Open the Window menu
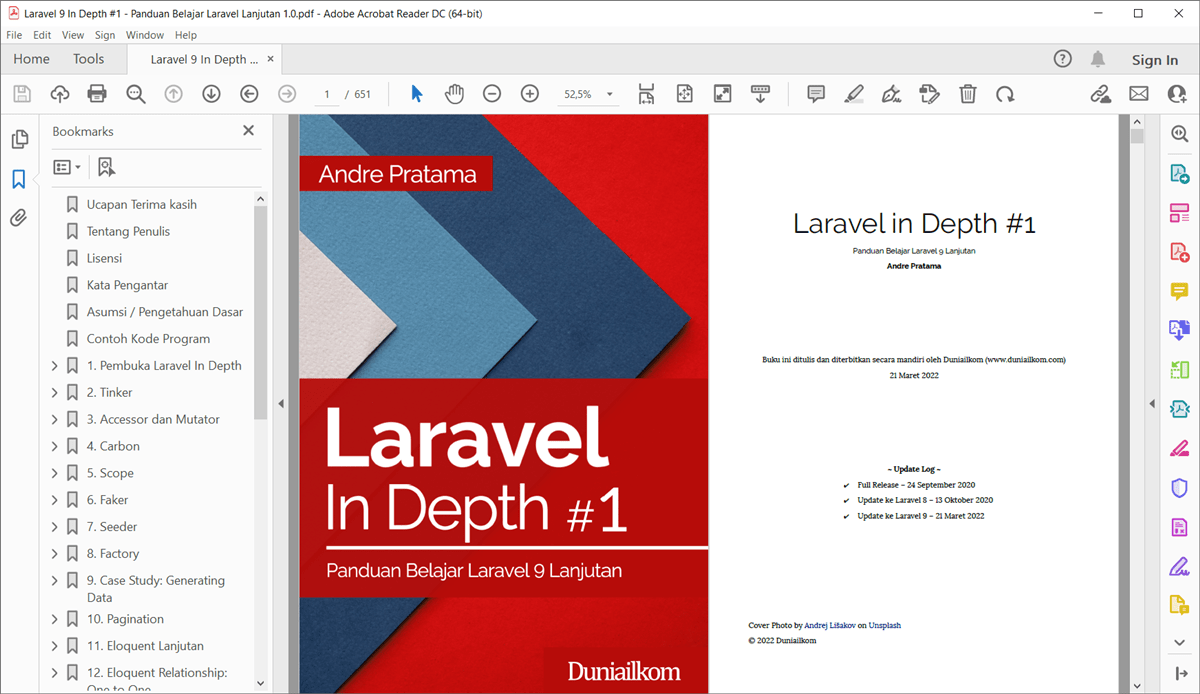 click(x=145, y=35)
